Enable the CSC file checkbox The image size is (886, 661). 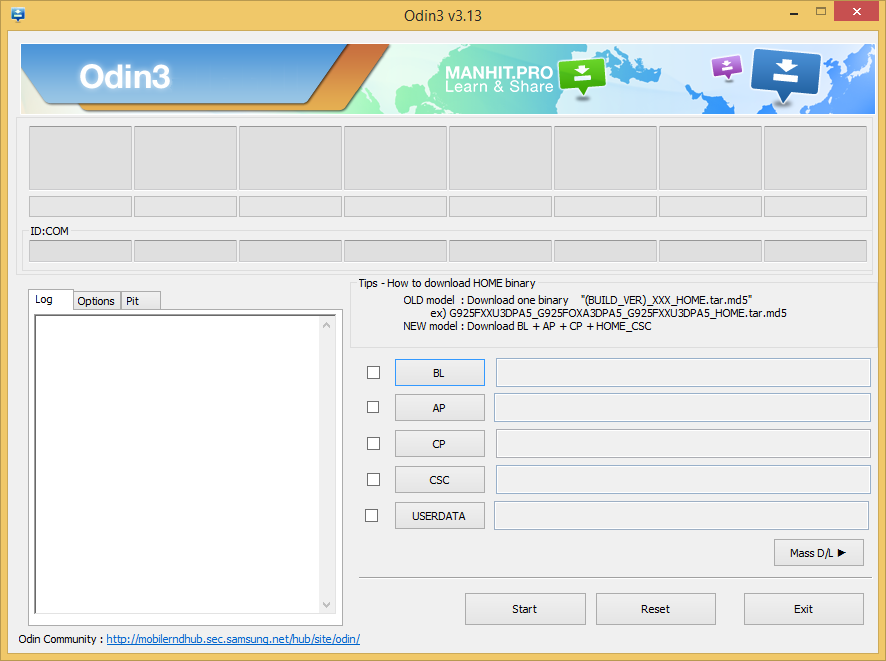coord(373,479)
